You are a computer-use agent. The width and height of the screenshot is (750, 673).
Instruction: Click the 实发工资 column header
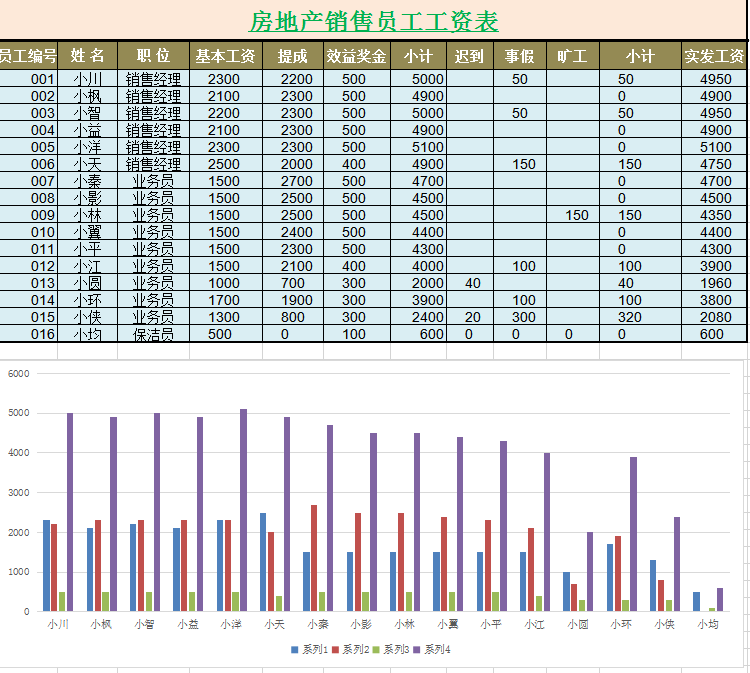pos(715,56)
